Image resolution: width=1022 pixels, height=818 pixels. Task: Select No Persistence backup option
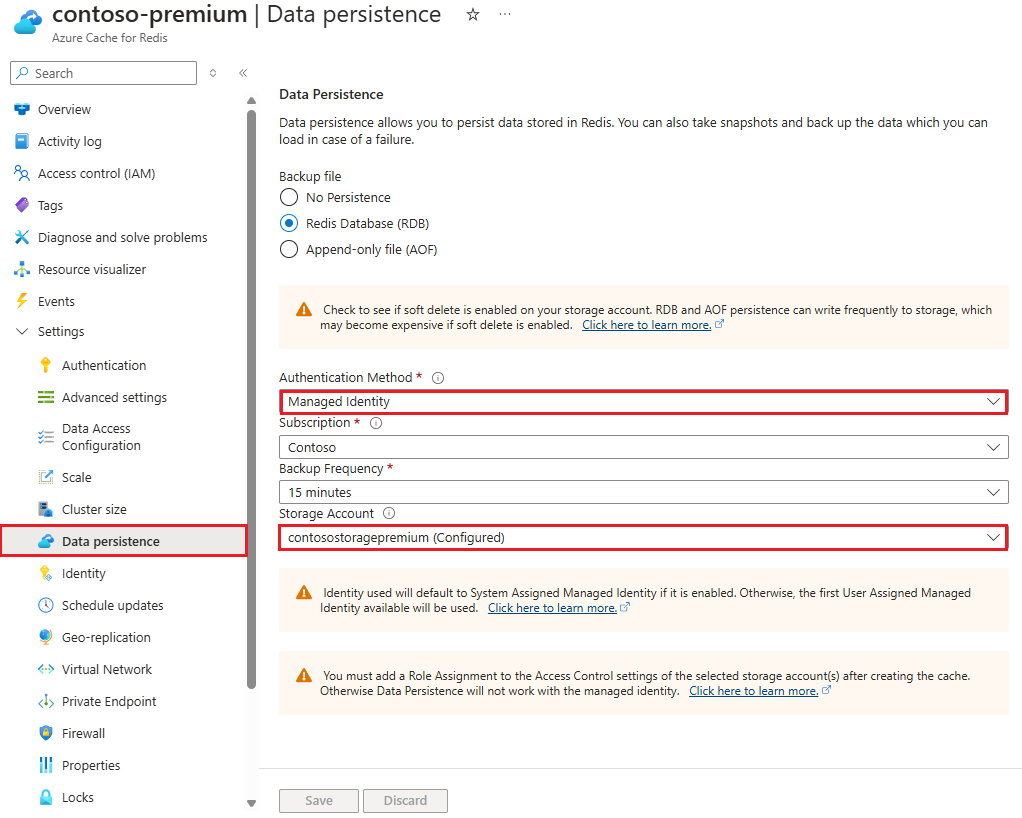(x=289, y=197)
